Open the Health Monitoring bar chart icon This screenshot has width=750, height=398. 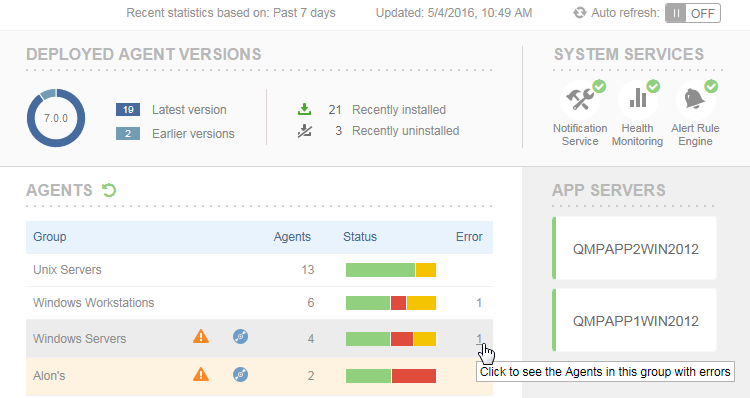pyautogui.click(x=638, y=99)
